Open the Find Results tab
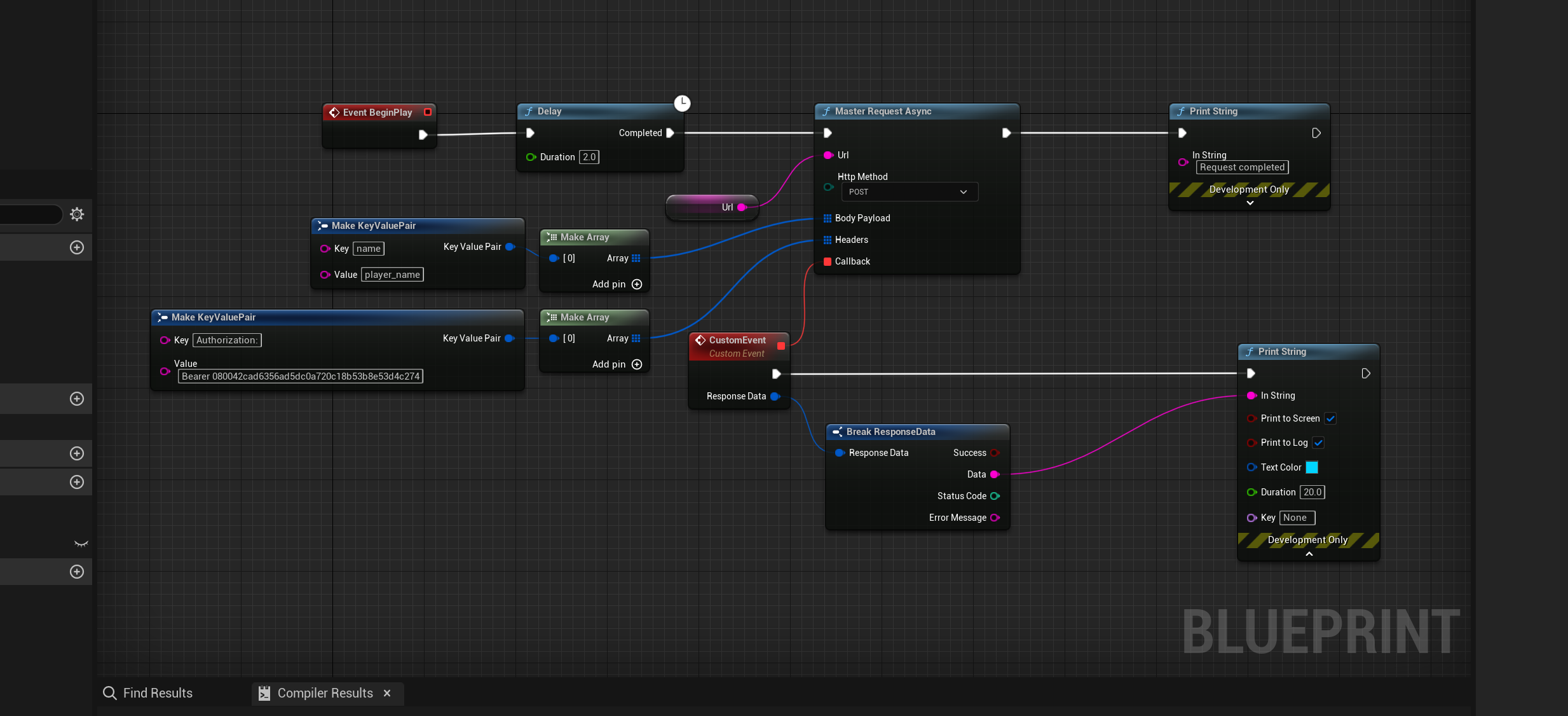The image size is (1568, 716). click(x=148, y=693)
